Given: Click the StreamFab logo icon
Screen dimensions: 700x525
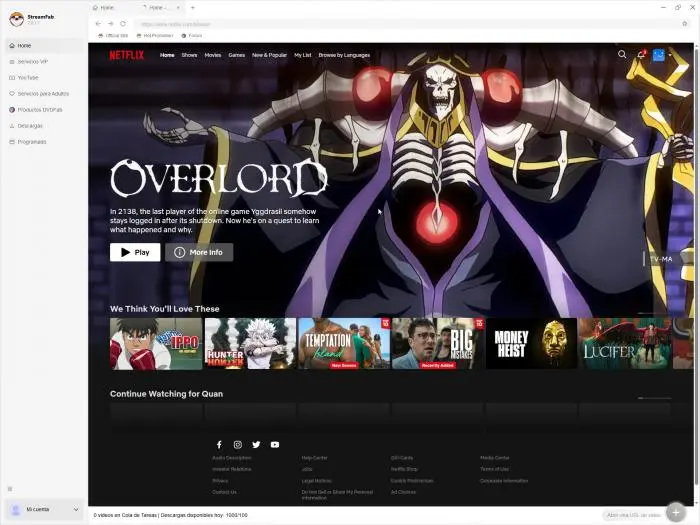Looking at the screenshot, I should [17, 19].
